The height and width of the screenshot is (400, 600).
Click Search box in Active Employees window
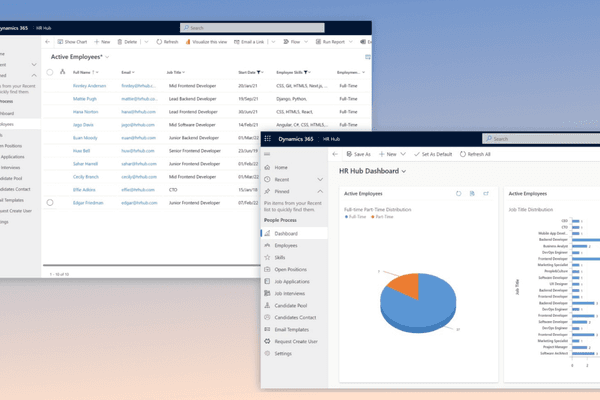tap(252, 28)
